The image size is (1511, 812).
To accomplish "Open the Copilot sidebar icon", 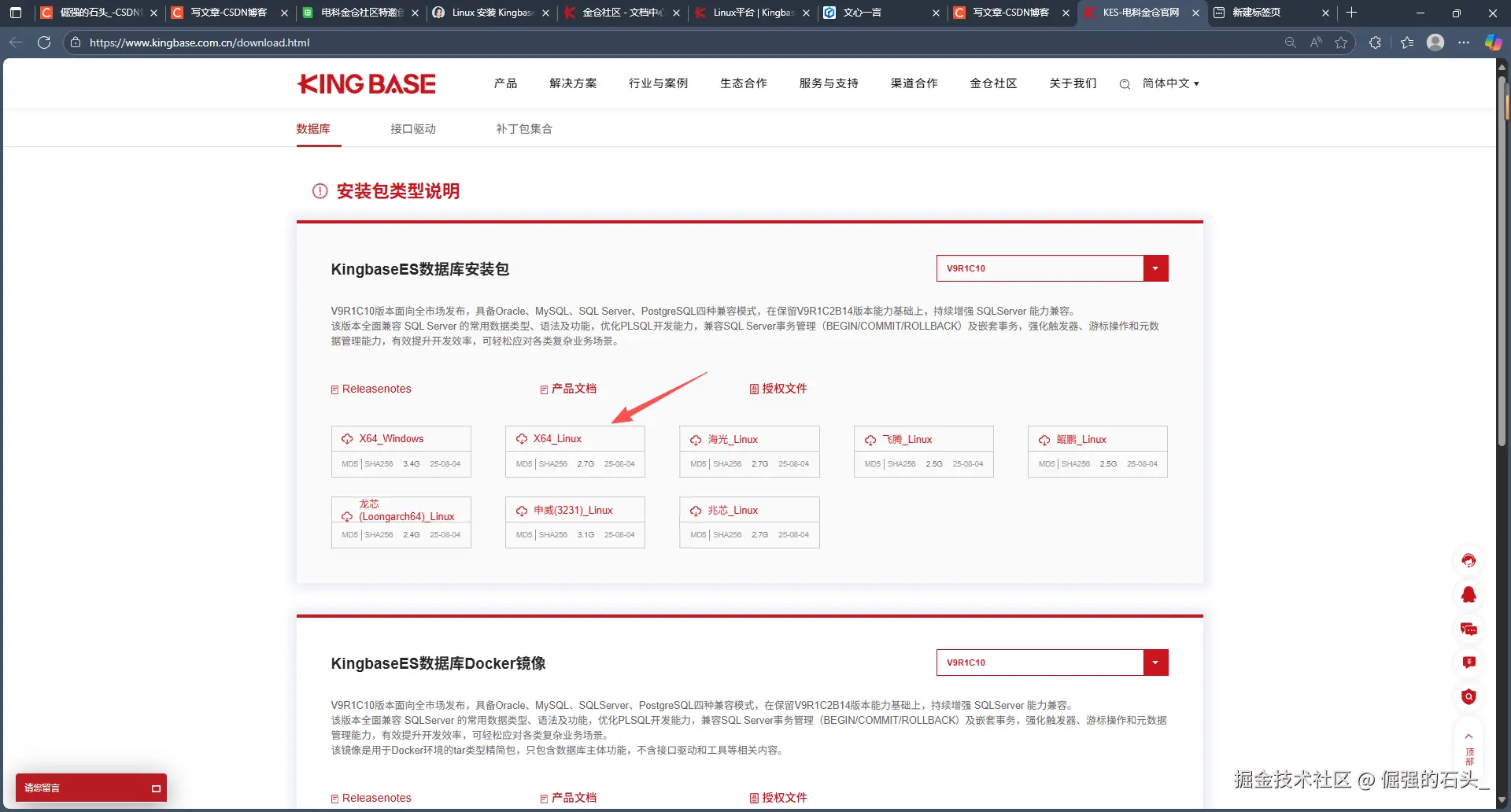I will click(x=1493, y=42).
